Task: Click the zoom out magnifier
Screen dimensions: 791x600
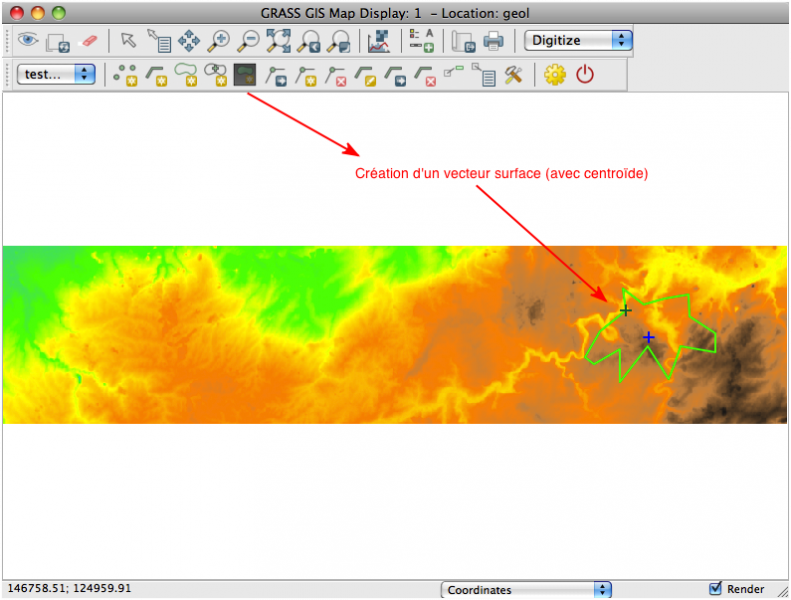Action: (x=248, y=41)
